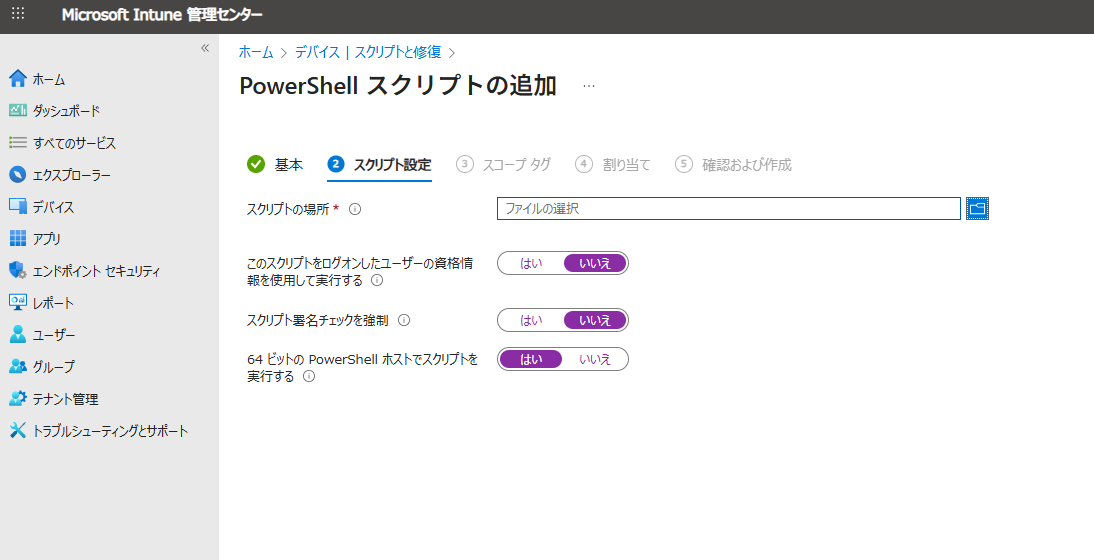Open Devices (デバイス) from sidebar
1094x560 pixels.
point(17,207)
